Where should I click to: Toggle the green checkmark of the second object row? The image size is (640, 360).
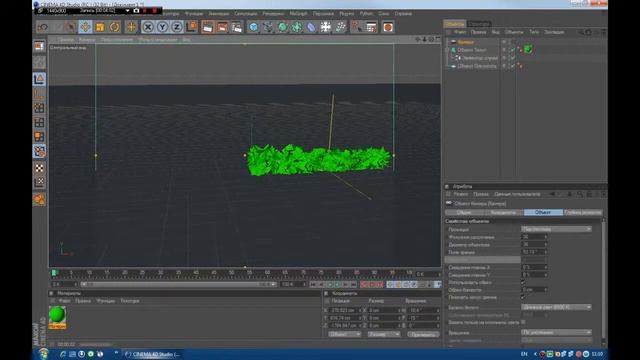513,50
